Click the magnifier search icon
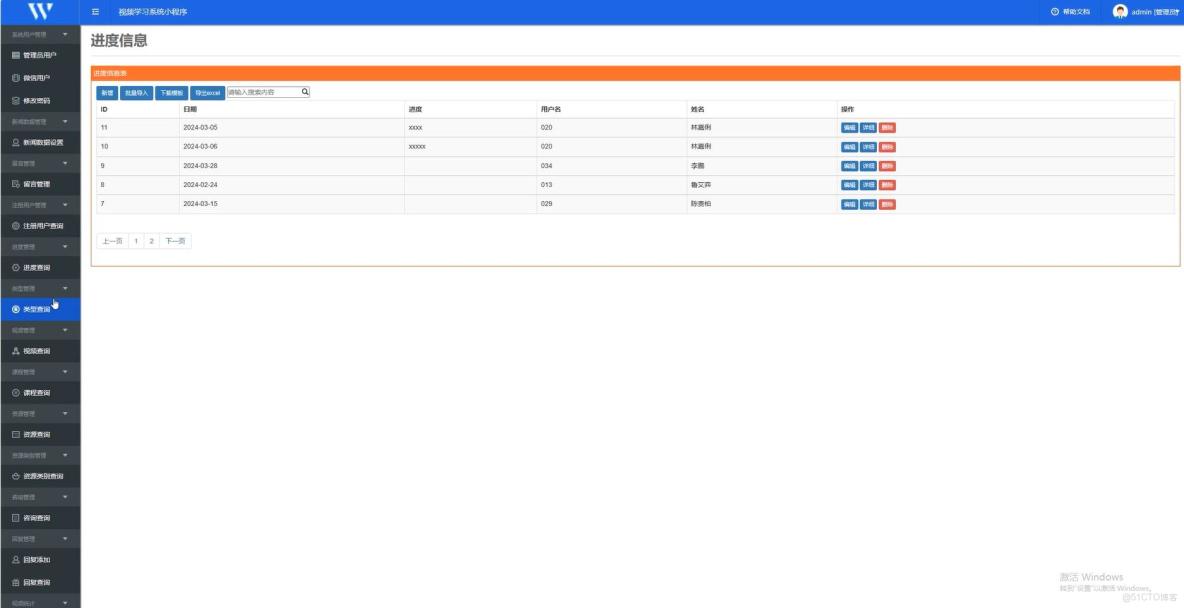Screen dimensions: 1184x608 303,91
